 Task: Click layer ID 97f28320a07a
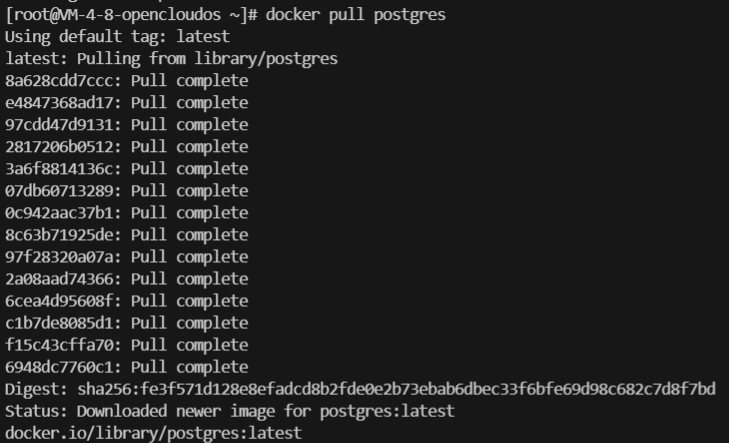pos(63,256)
